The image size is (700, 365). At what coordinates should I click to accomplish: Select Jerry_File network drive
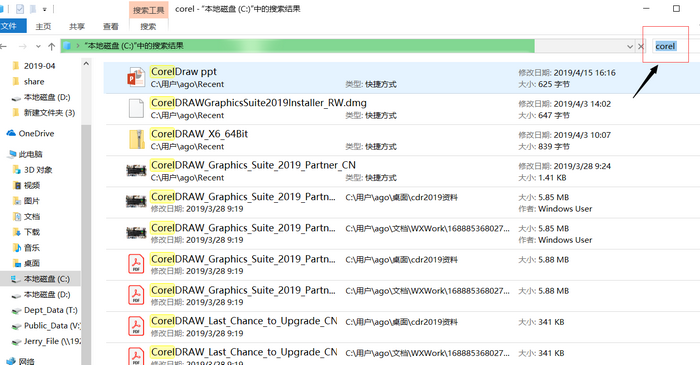pyautogui.click(x=52, y=341)
